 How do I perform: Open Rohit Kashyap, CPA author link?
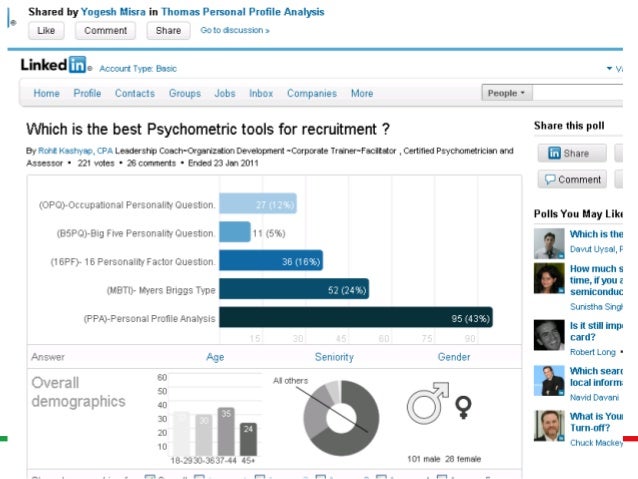click(x=75, y=151)
